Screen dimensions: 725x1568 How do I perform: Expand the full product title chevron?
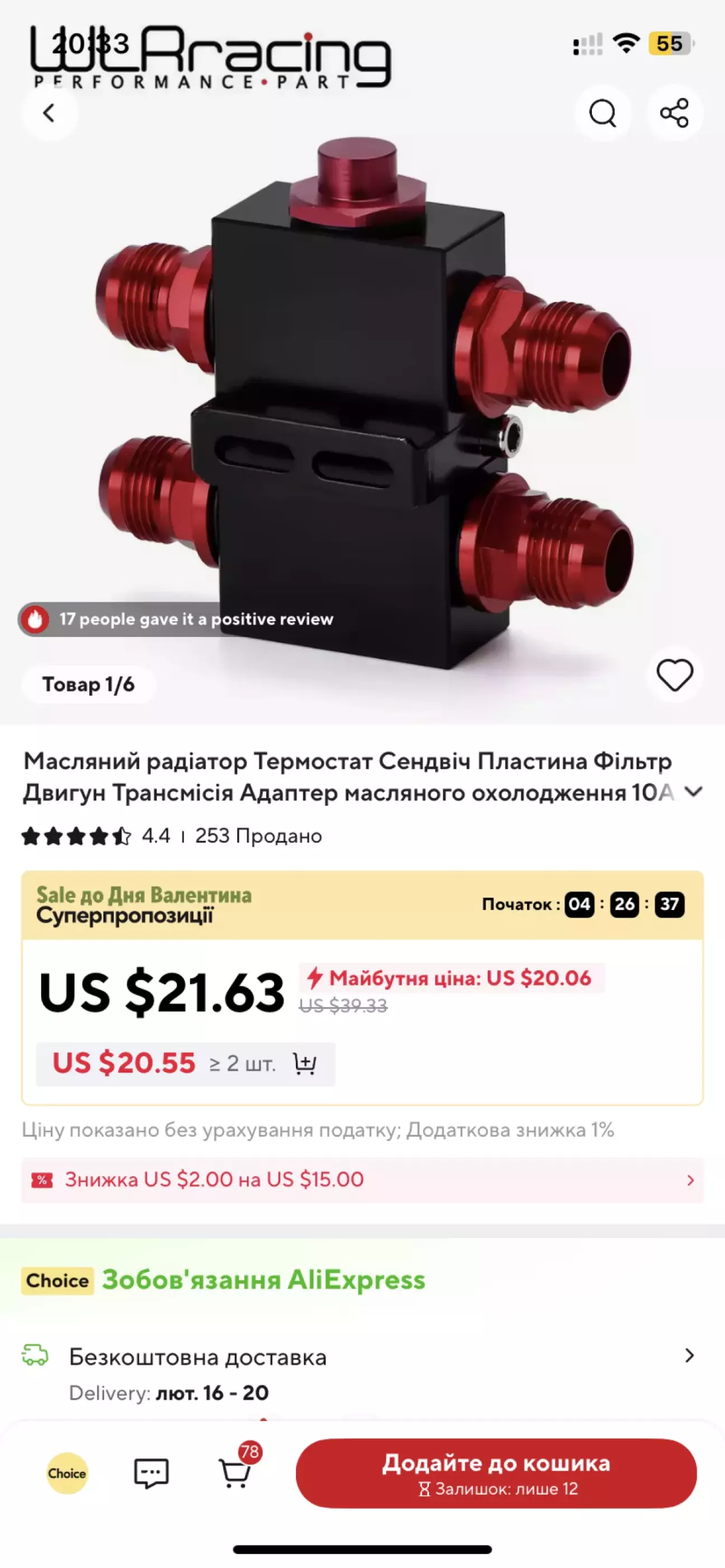click(693, 791)
